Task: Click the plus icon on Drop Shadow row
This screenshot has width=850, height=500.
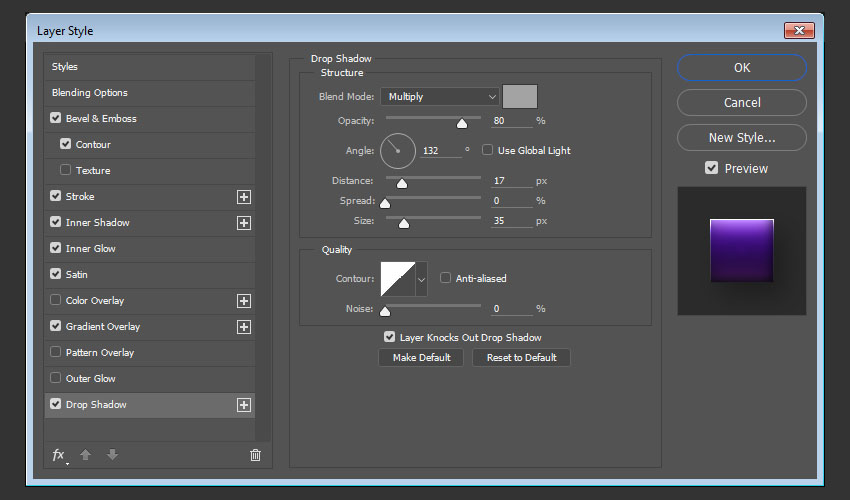Action: (243, 405)
